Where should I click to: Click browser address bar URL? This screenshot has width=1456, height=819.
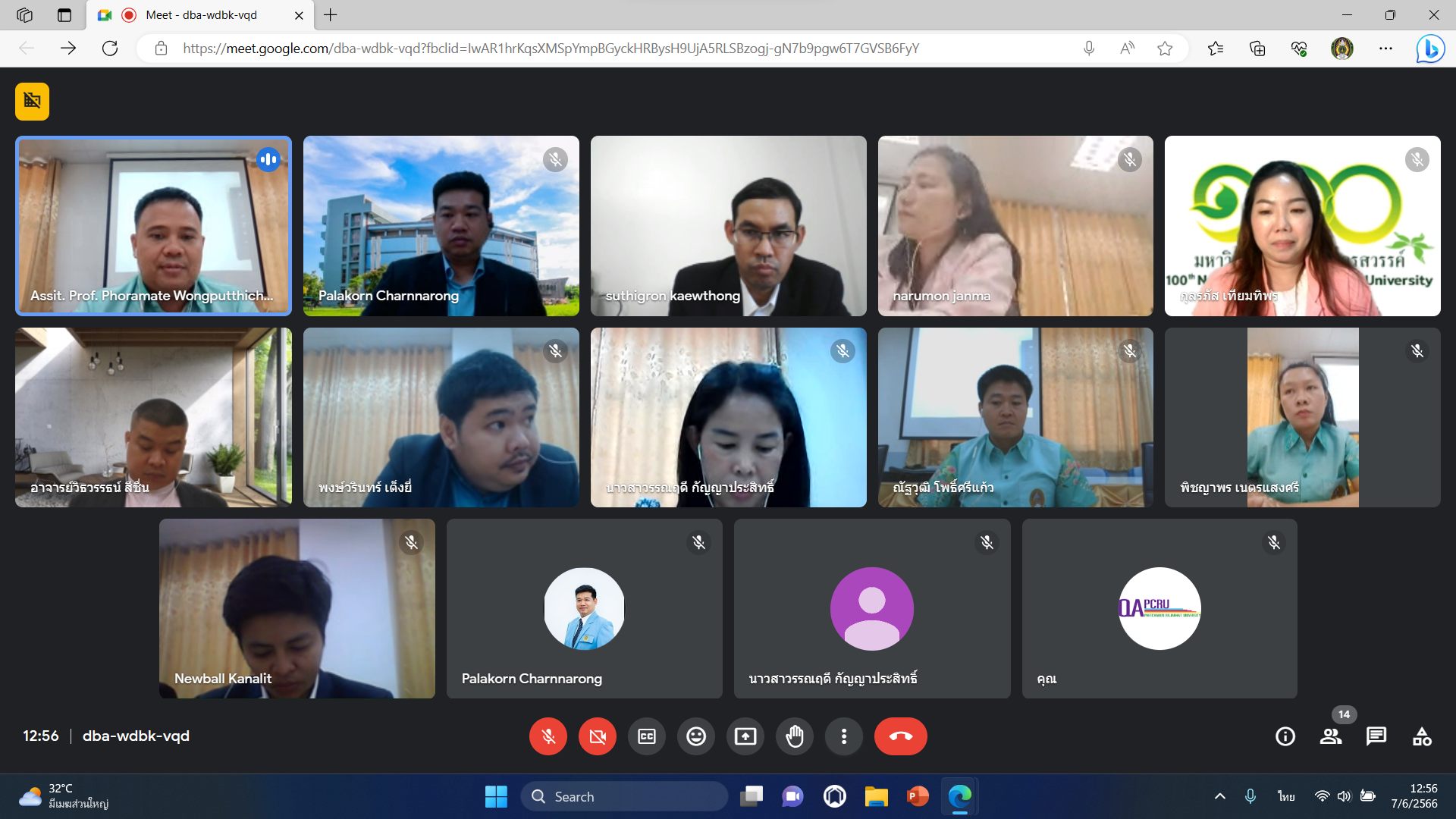550,49
